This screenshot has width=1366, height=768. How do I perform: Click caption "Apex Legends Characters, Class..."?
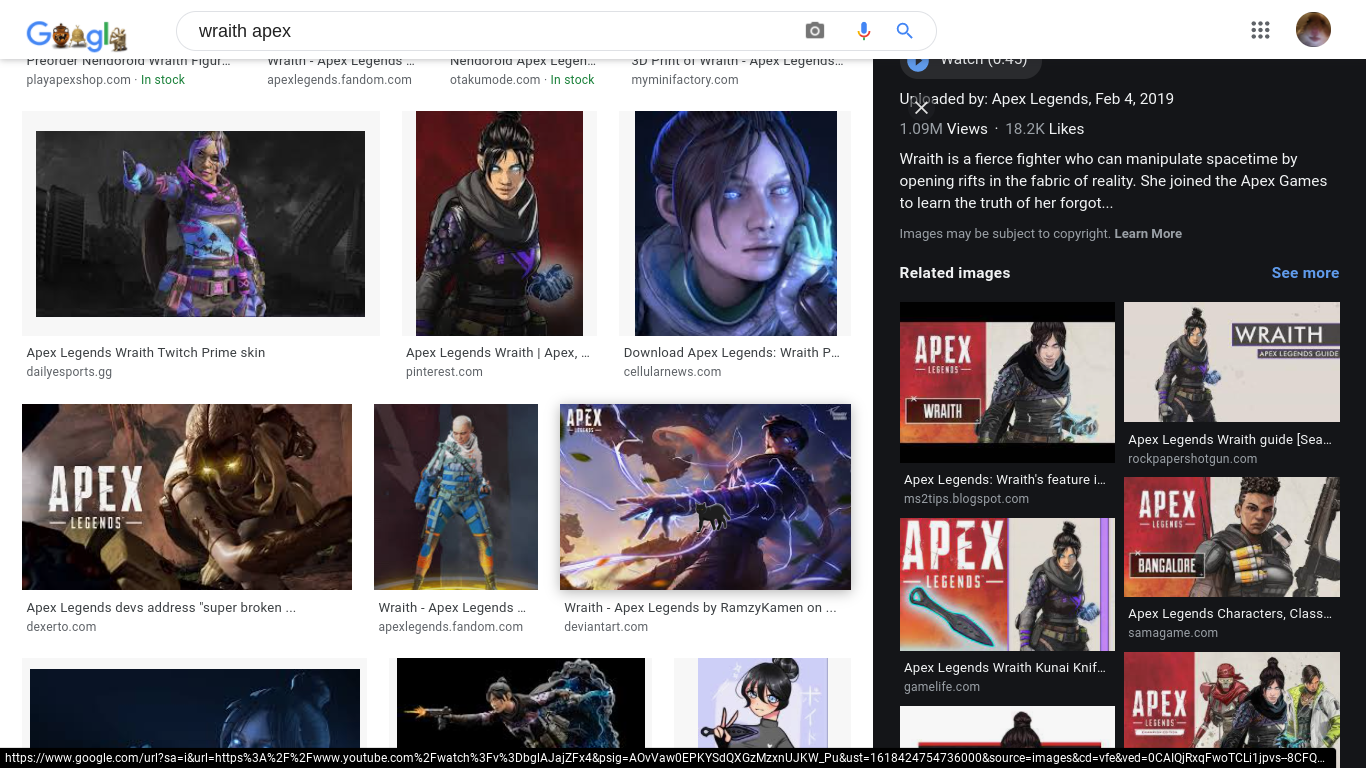pos(1230,614)
